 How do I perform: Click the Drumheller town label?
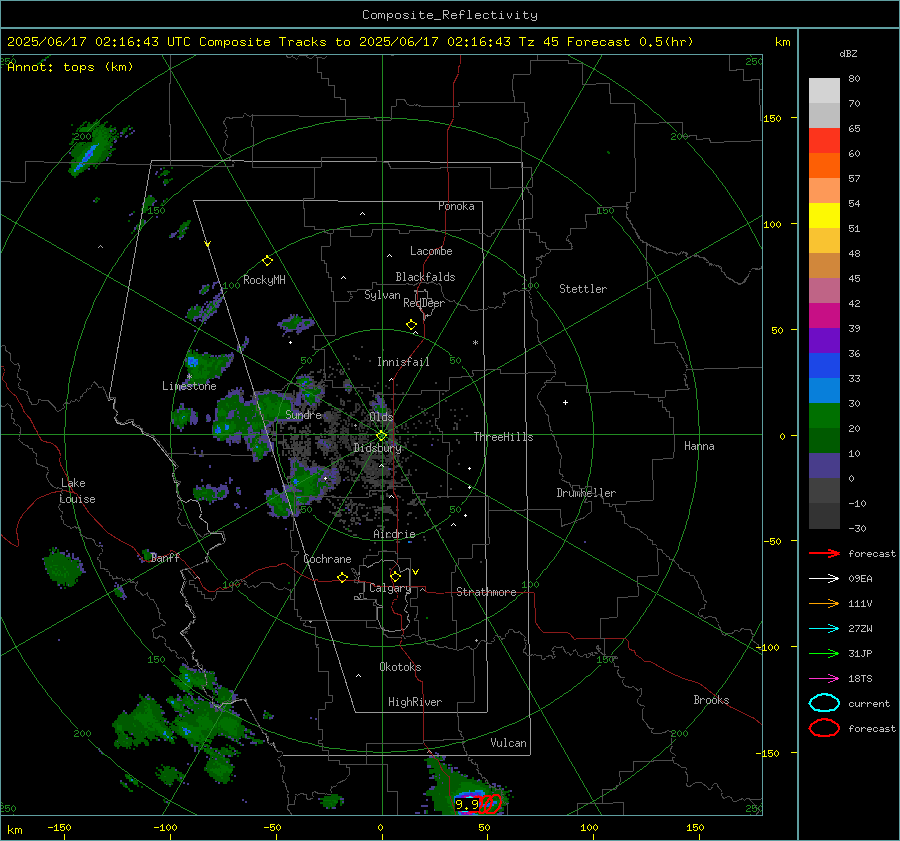(586, 493)
